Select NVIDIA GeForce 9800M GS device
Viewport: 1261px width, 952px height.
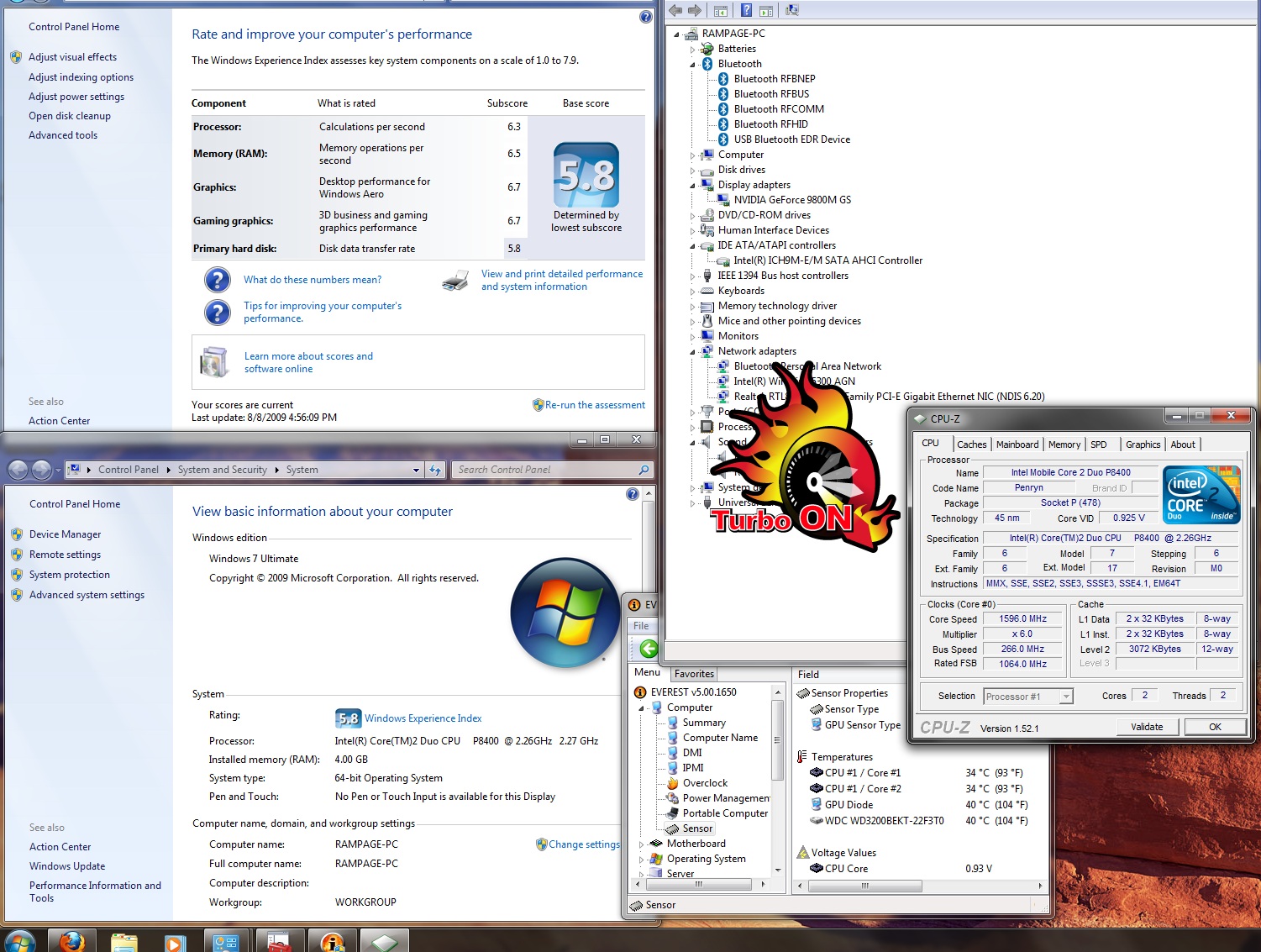tap(792, 200)
